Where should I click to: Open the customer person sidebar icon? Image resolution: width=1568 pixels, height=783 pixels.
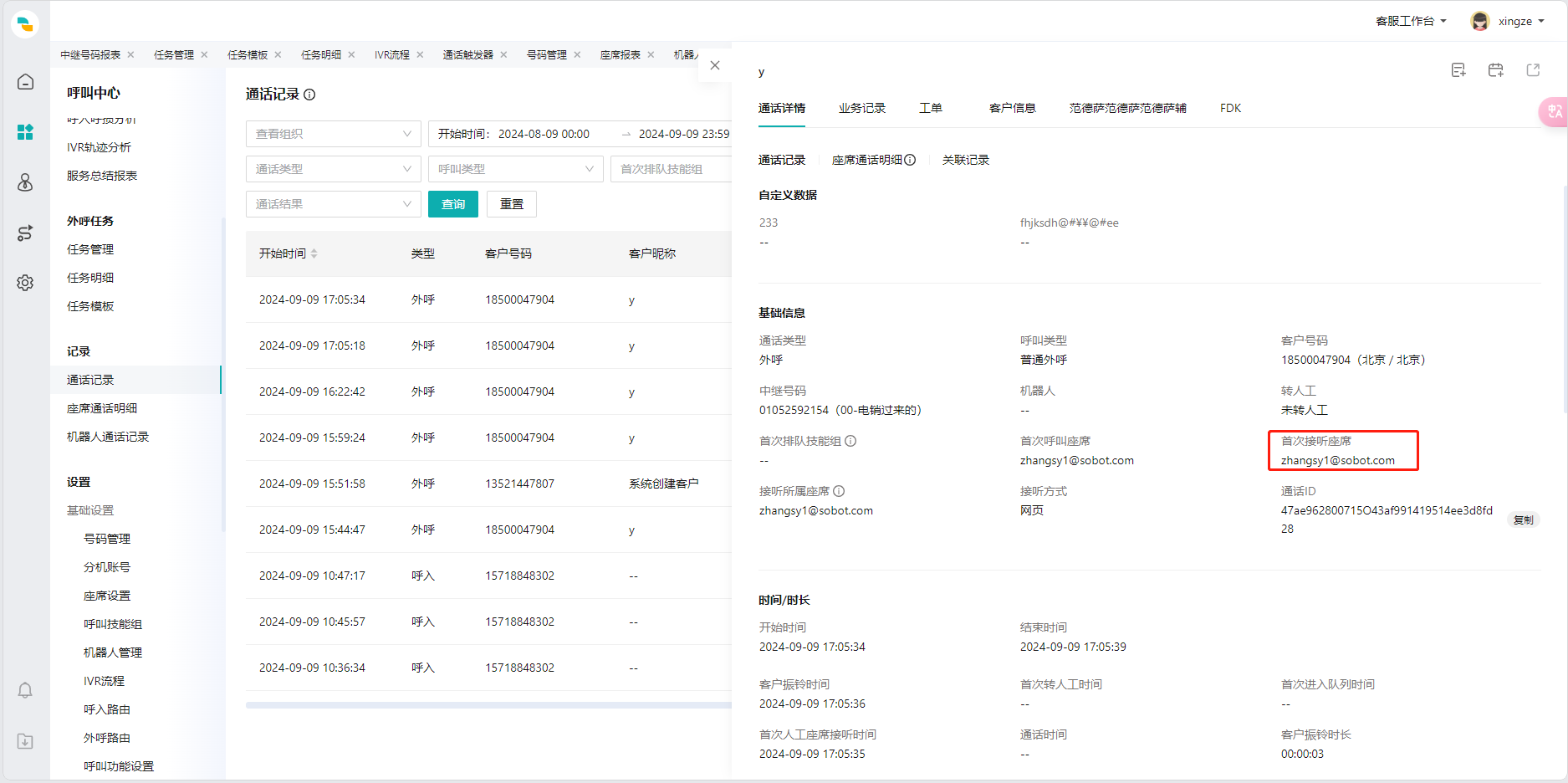(25, 182)
